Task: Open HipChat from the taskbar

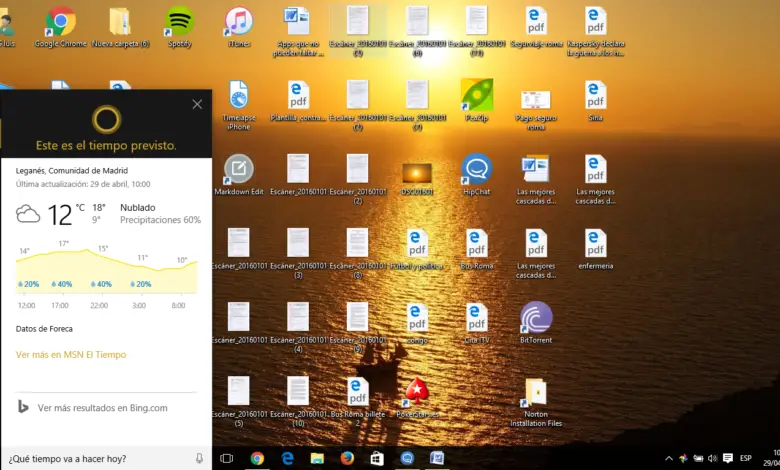Action: [407, 458]
